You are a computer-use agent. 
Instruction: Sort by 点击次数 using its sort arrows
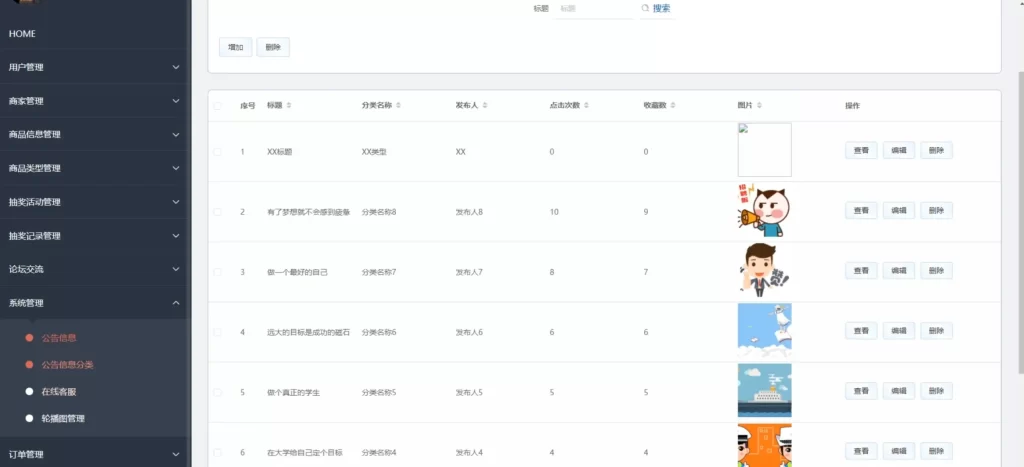pos(587,106)
